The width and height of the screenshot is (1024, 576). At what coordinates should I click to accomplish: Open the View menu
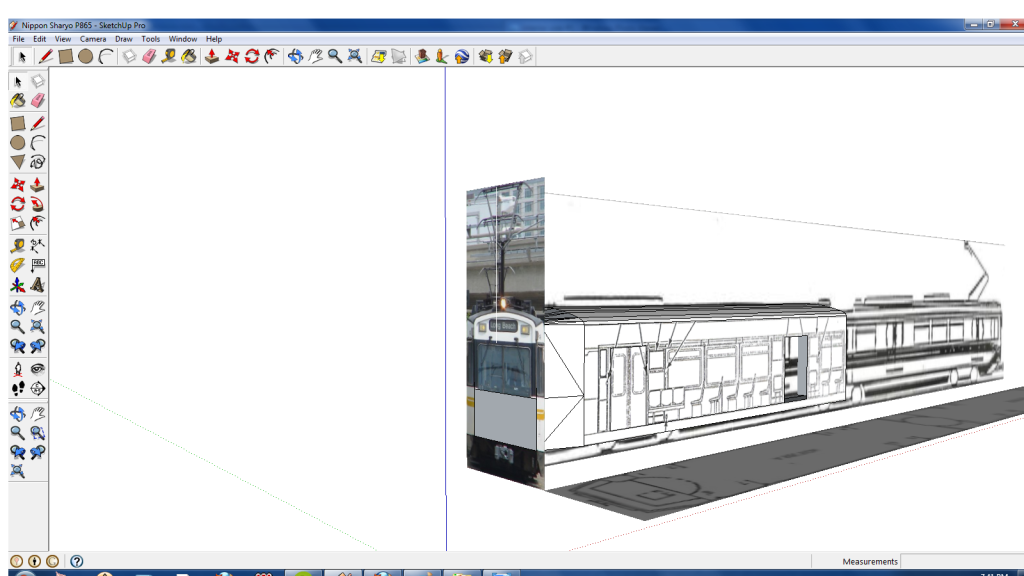tap(63, 39)
